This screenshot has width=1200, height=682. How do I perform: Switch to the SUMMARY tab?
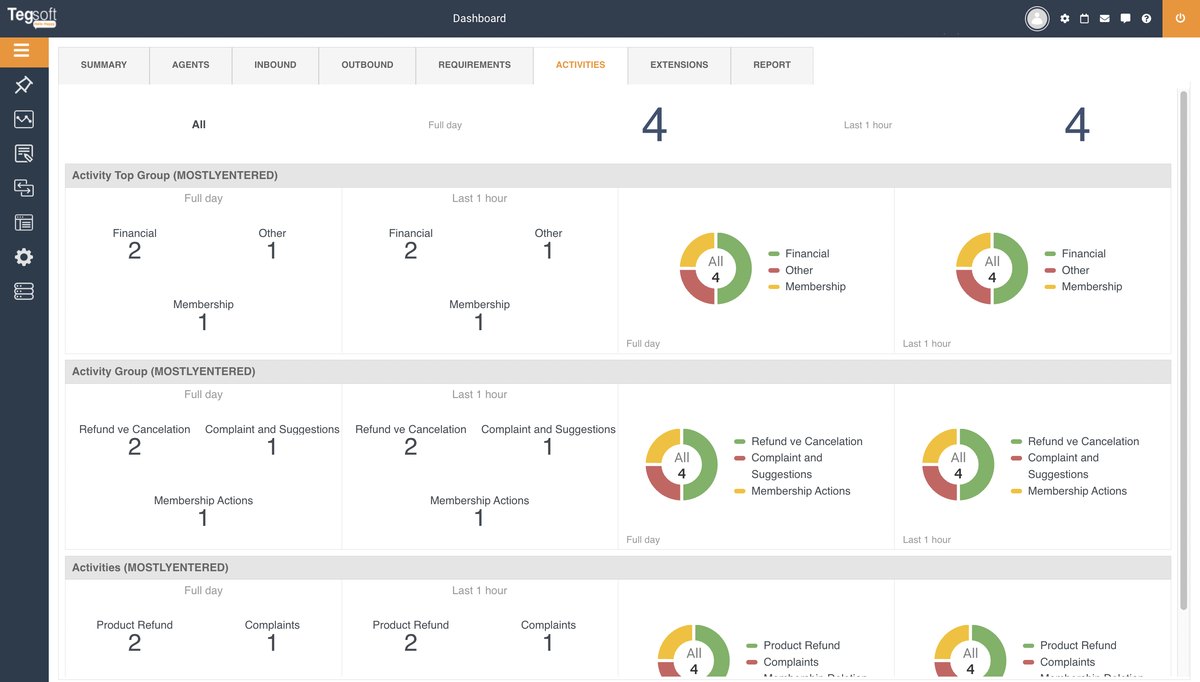(x=104, y=65)
